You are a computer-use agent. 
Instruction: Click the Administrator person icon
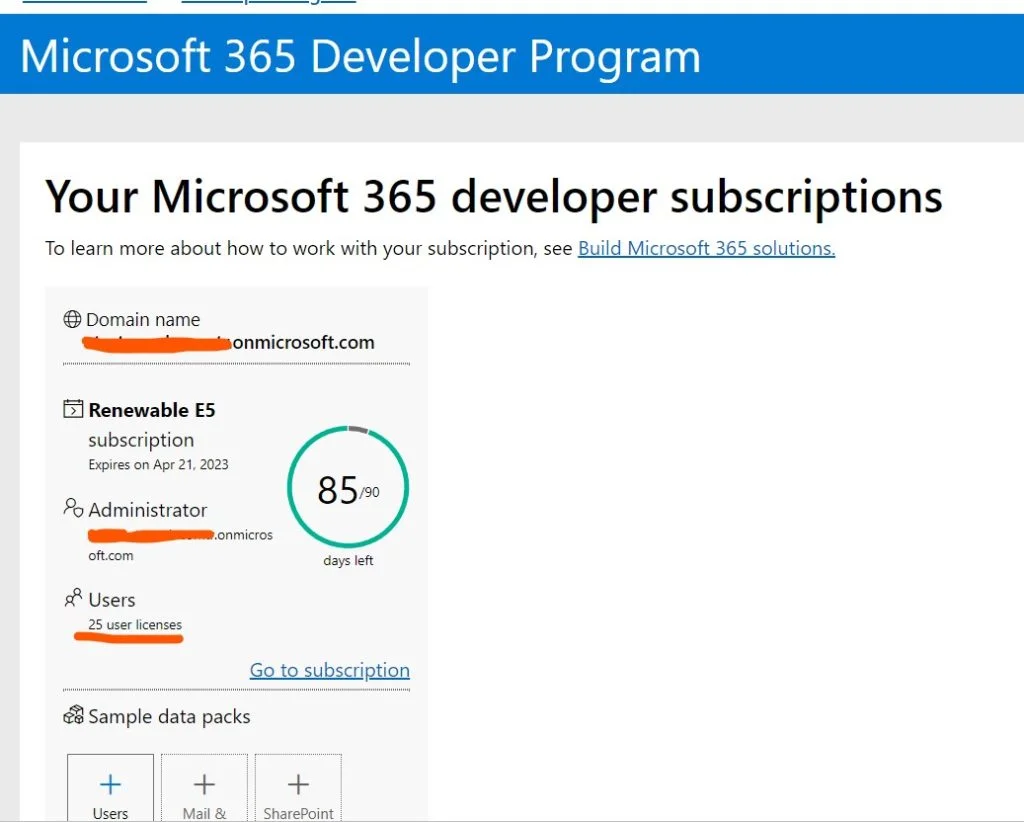click(73, 508)
